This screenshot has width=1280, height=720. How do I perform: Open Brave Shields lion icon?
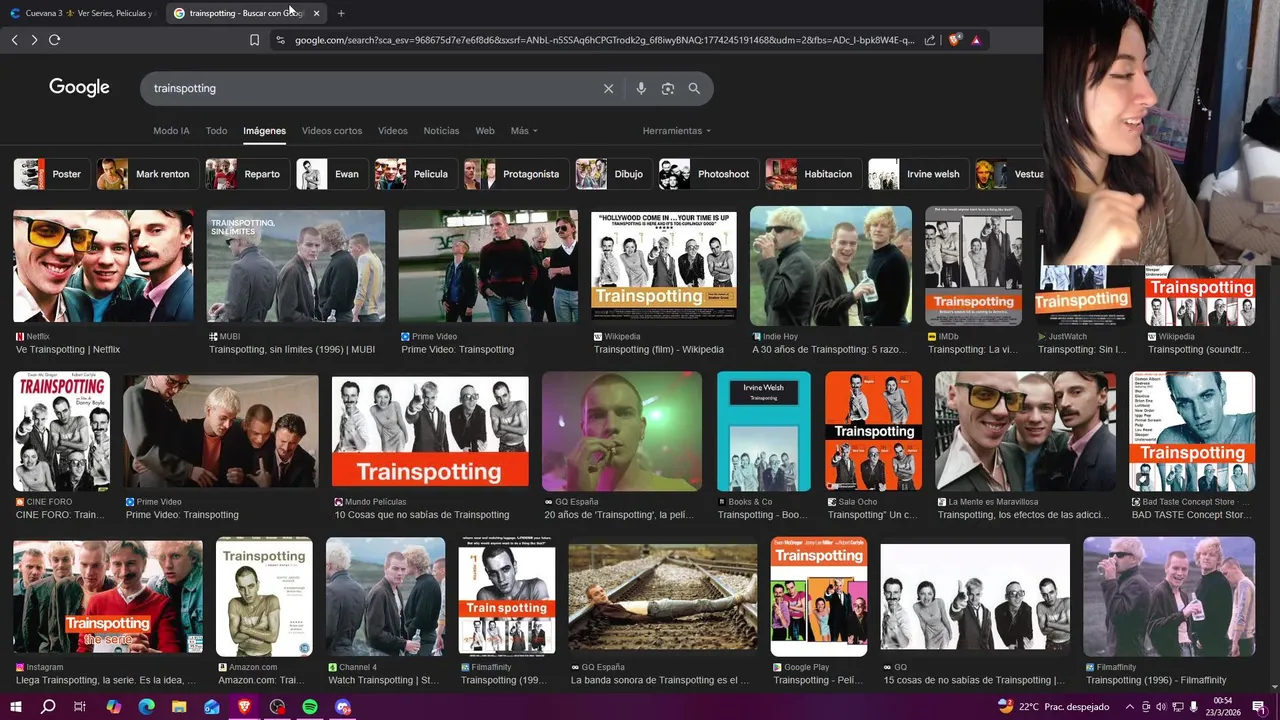tap(954, 40)
